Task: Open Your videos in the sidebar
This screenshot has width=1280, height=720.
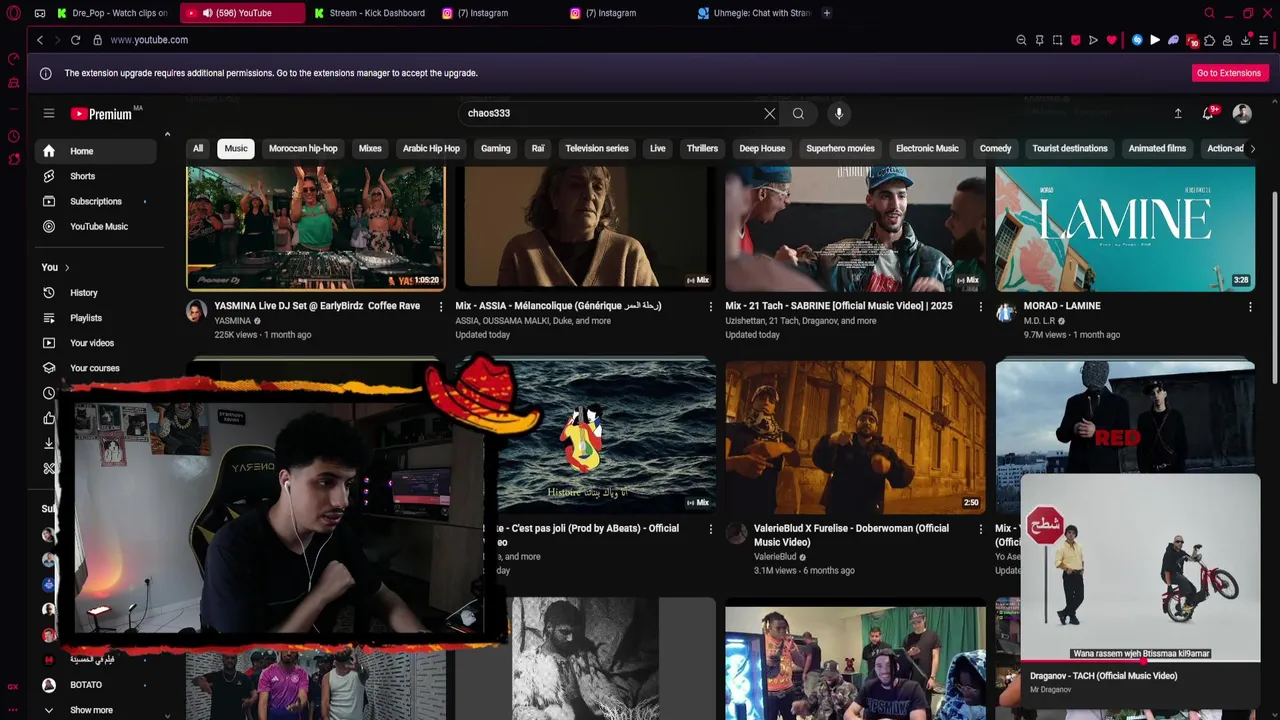Action: click(x=98, y=343)
